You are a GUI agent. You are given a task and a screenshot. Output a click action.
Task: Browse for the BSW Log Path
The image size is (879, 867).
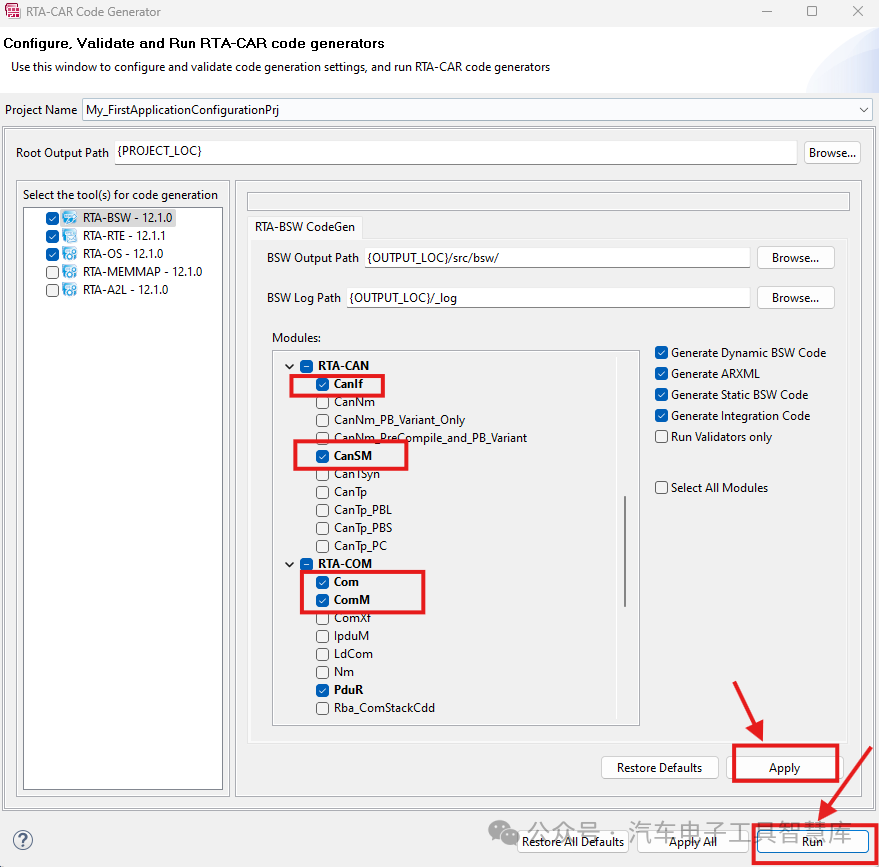795,298
